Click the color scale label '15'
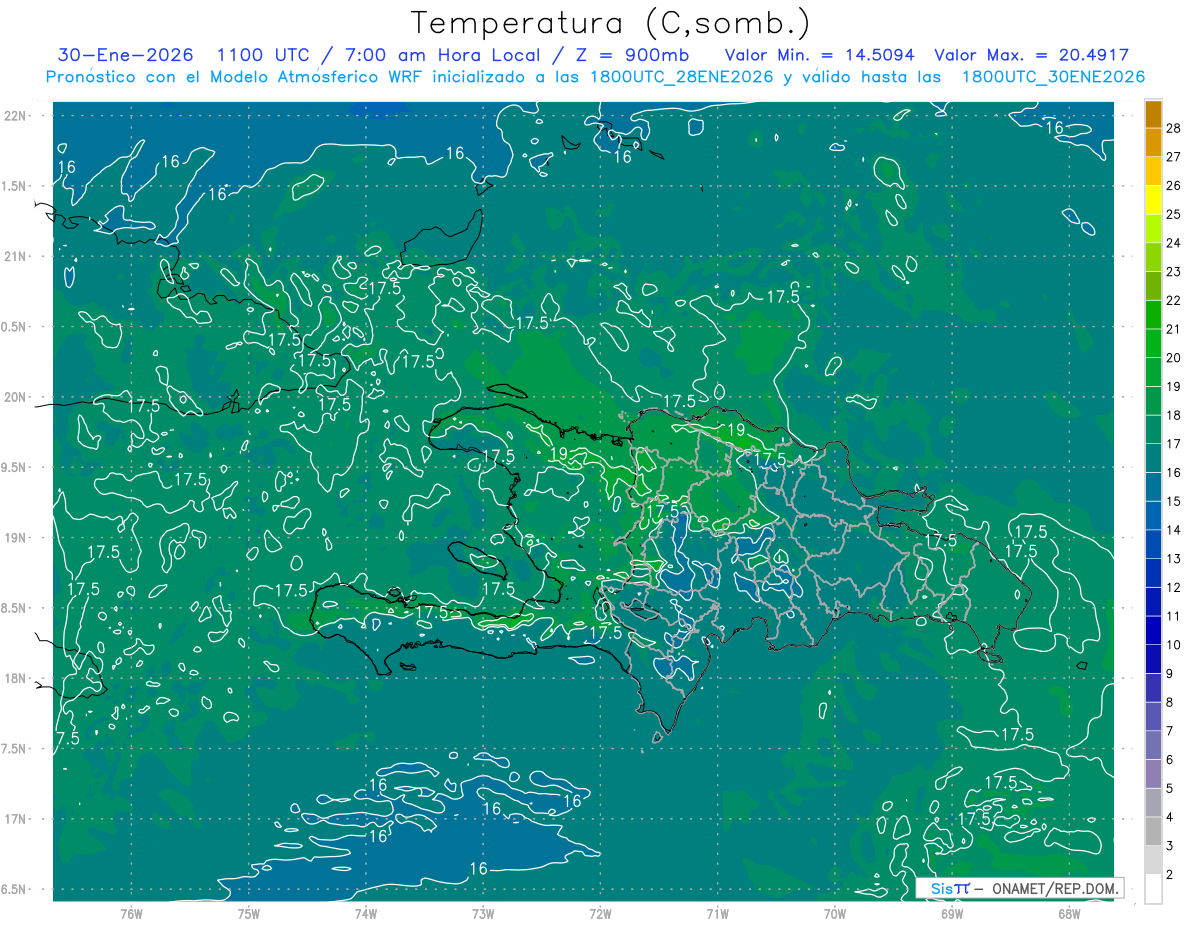Viewport: 1200px width, 927px height. [x=1173, y=501]
